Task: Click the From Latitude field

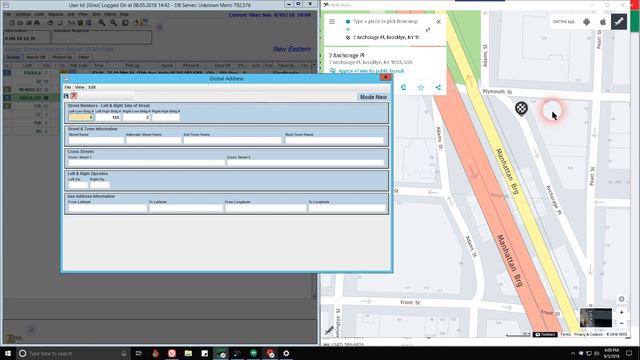Action: pyautogui.click(x=107, y=208)
